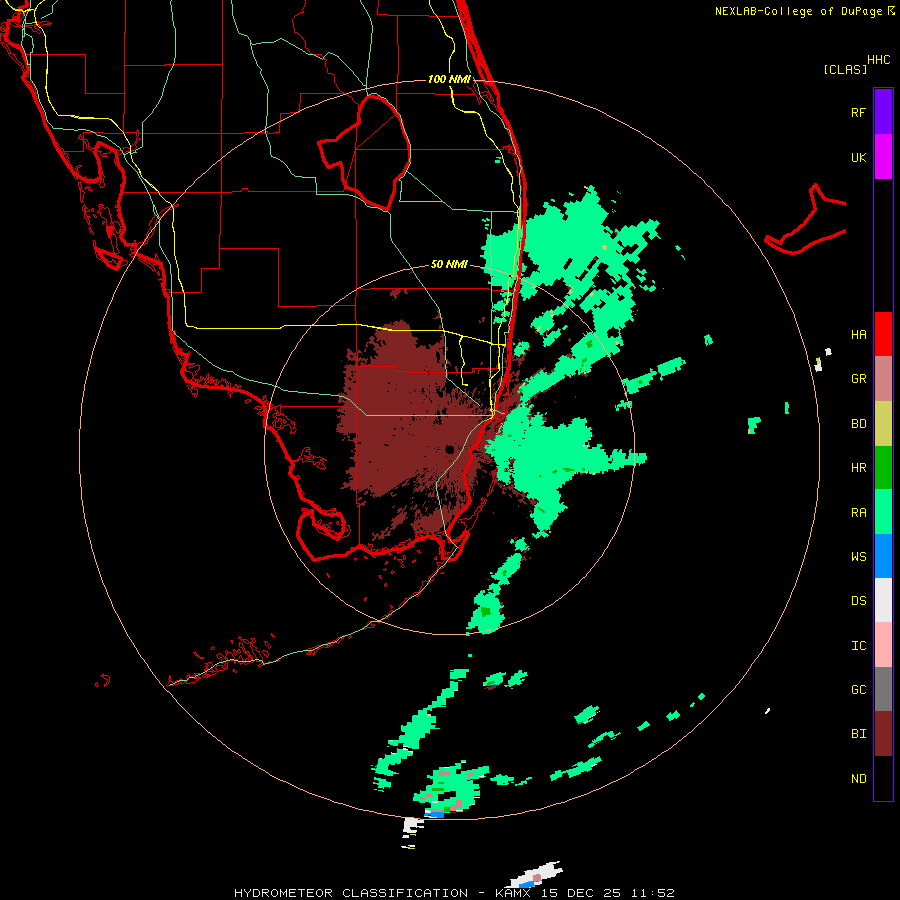Click the GC gray legend swatch
This screenshot has width=900, height=900.
click(x=883, y=689)
